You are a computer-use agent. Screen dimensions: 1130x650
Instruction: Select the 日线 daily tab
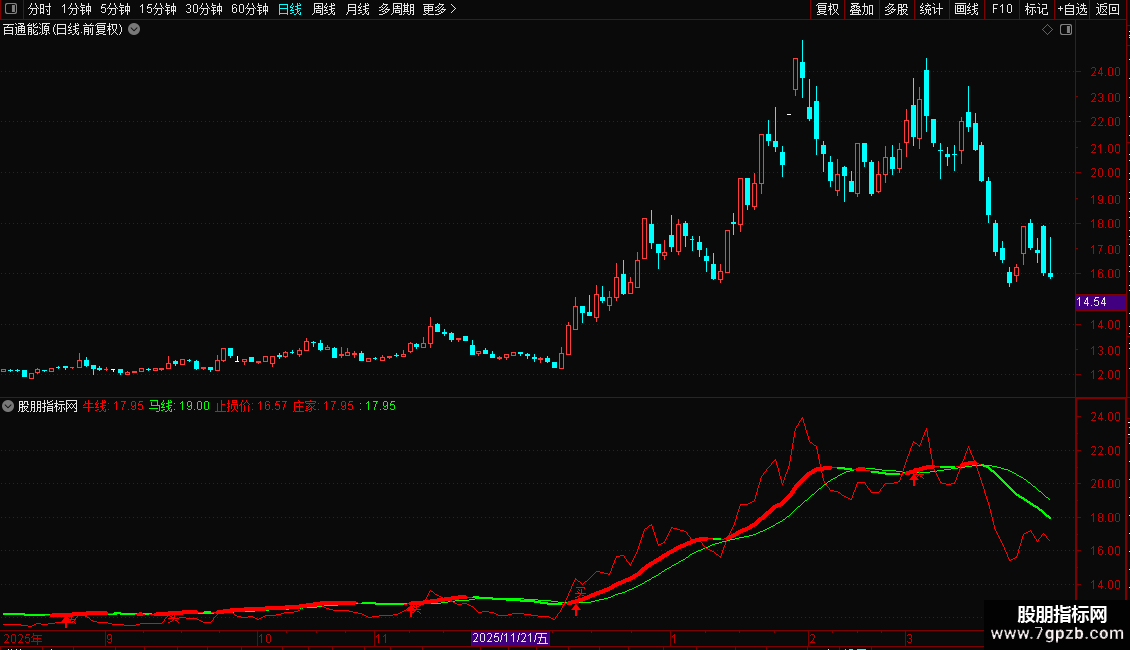point(290,9)
